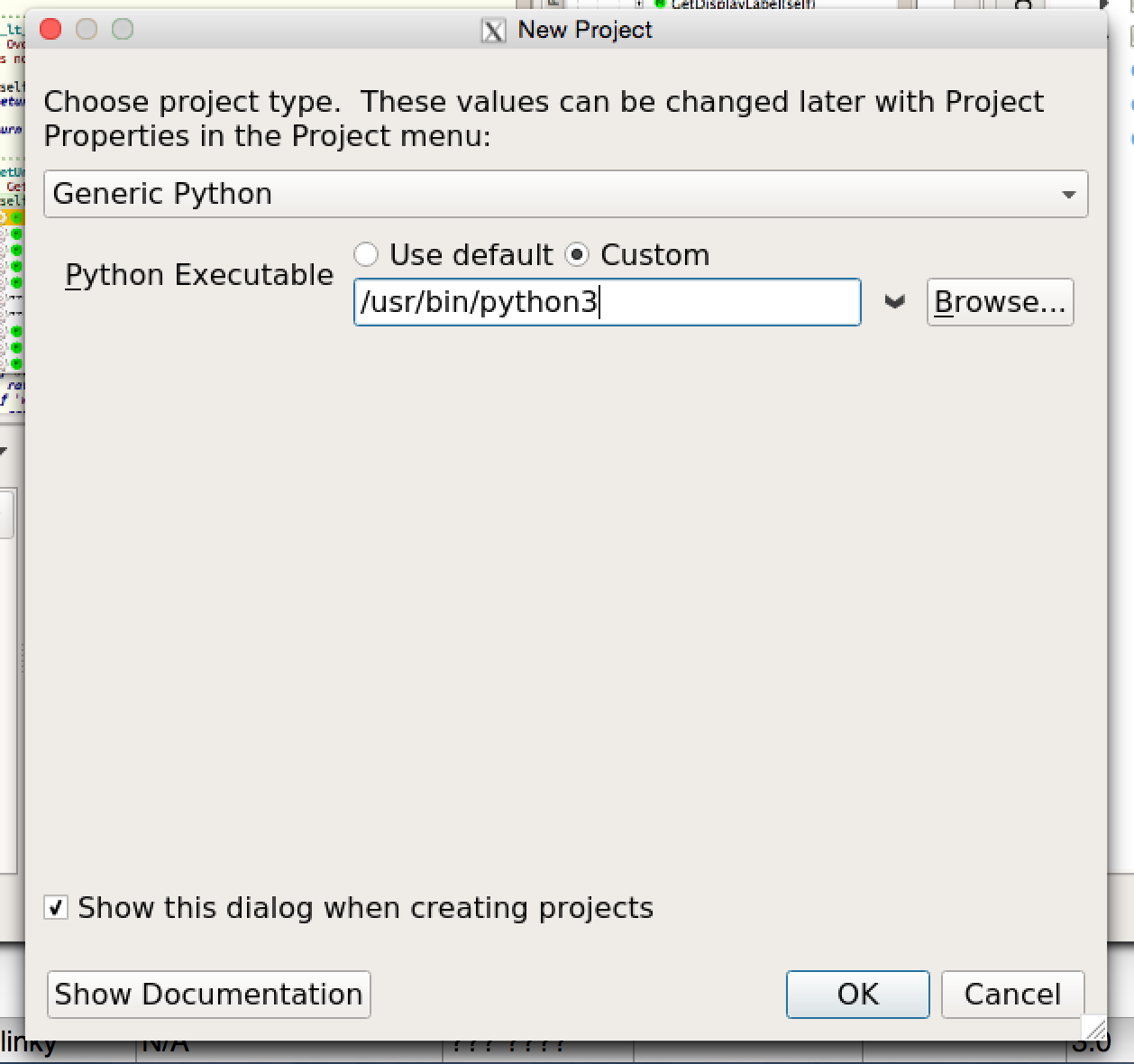This screenshot has width=1134, height=1064.
Task: Click the grey minimize button in the title bar
Action: (x=87, y=30)
